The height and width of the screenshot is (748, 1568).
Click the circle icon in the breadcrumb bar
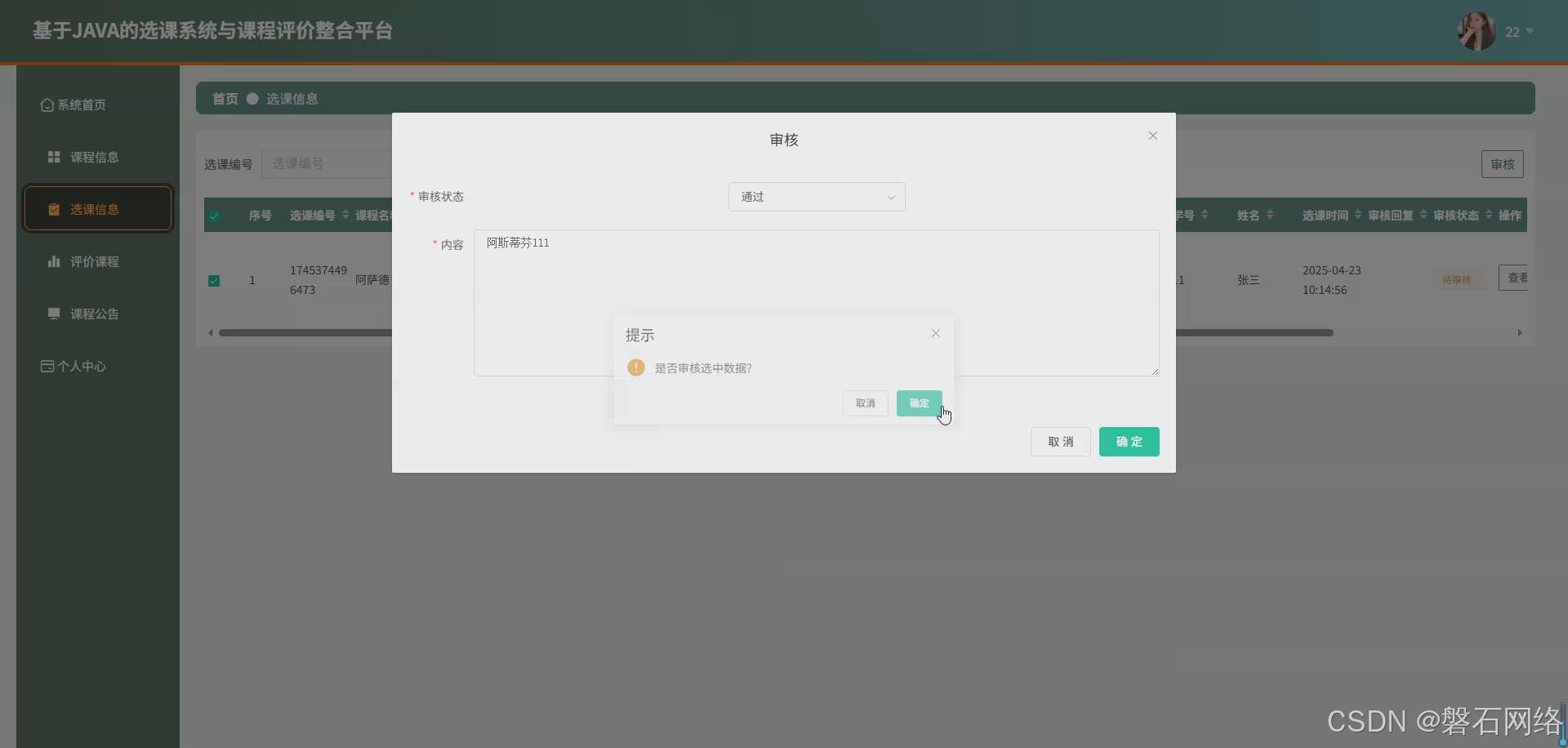tap(252, 98)
